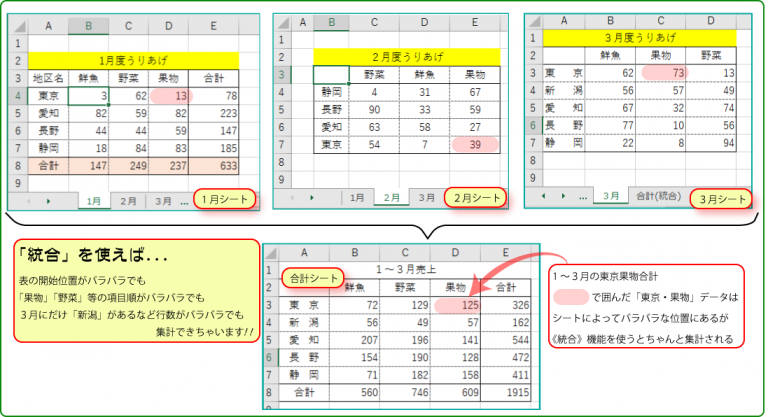The height and width of the screenshot is (417, 768).
Task: Click the cell containing 90 in the 2月 sheet
Action: 374,109
